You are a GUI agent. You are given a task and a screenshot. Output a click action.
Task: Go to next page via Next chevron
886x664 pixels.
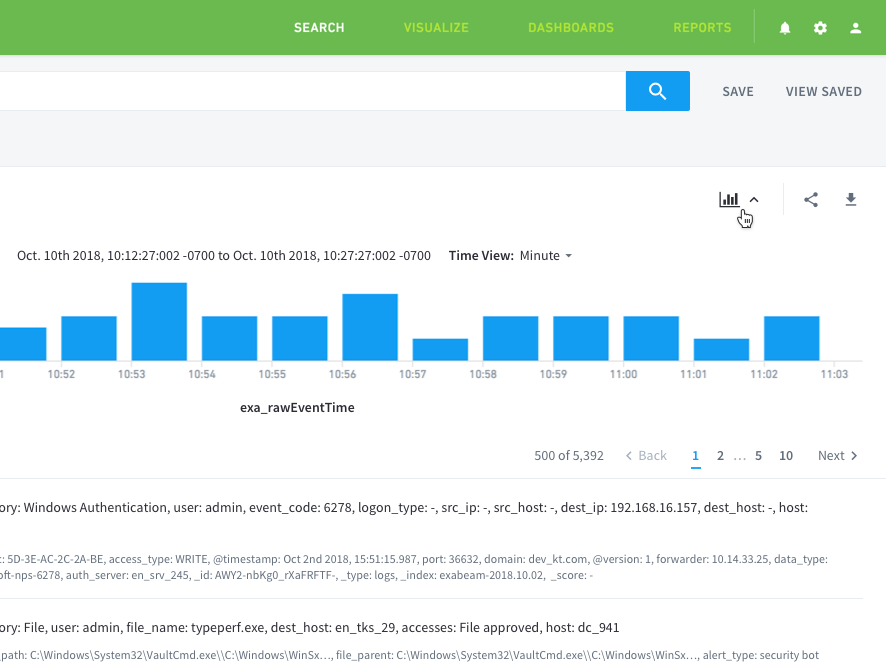coord(838,455)
